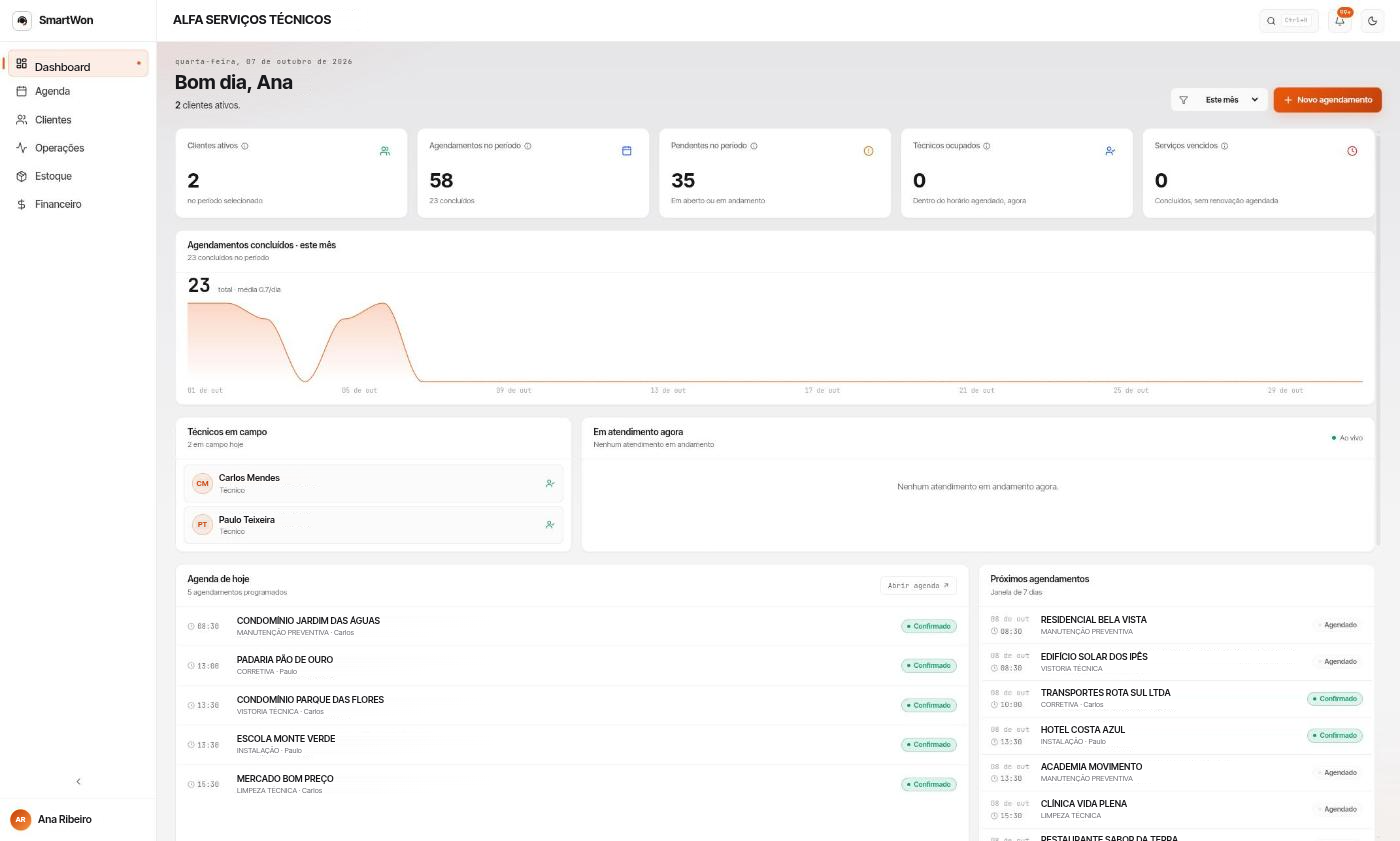Select technician Carlos Mendes row

coord(373,483)
